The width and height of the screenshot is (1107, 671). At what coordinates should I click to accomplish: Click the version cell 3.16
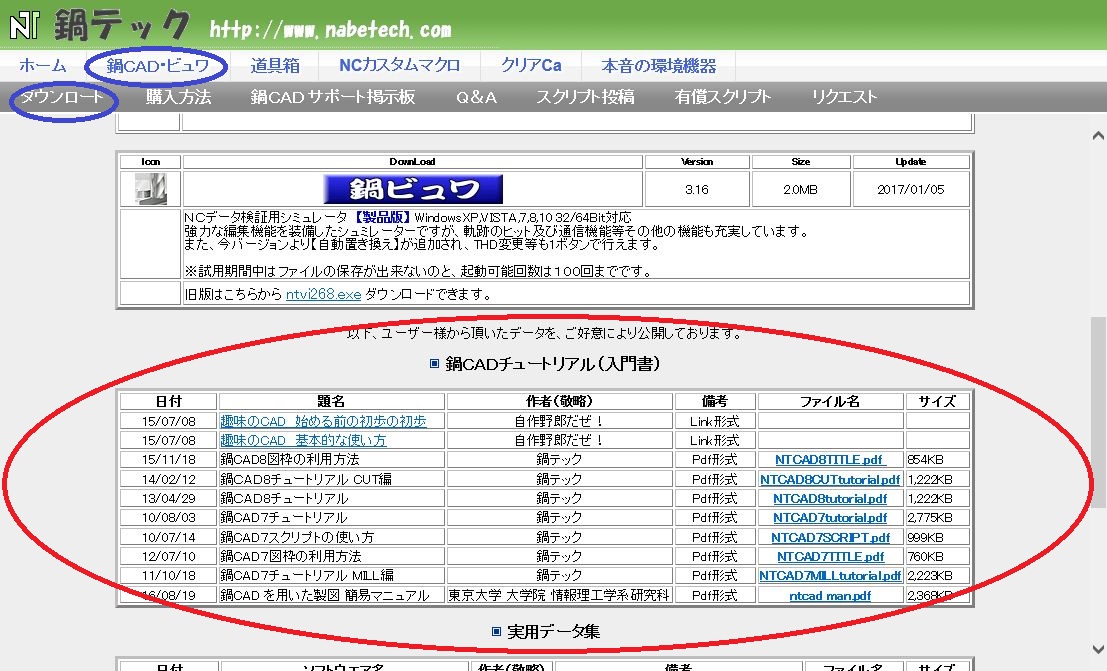pyautogui.click(x=697, y=189)
